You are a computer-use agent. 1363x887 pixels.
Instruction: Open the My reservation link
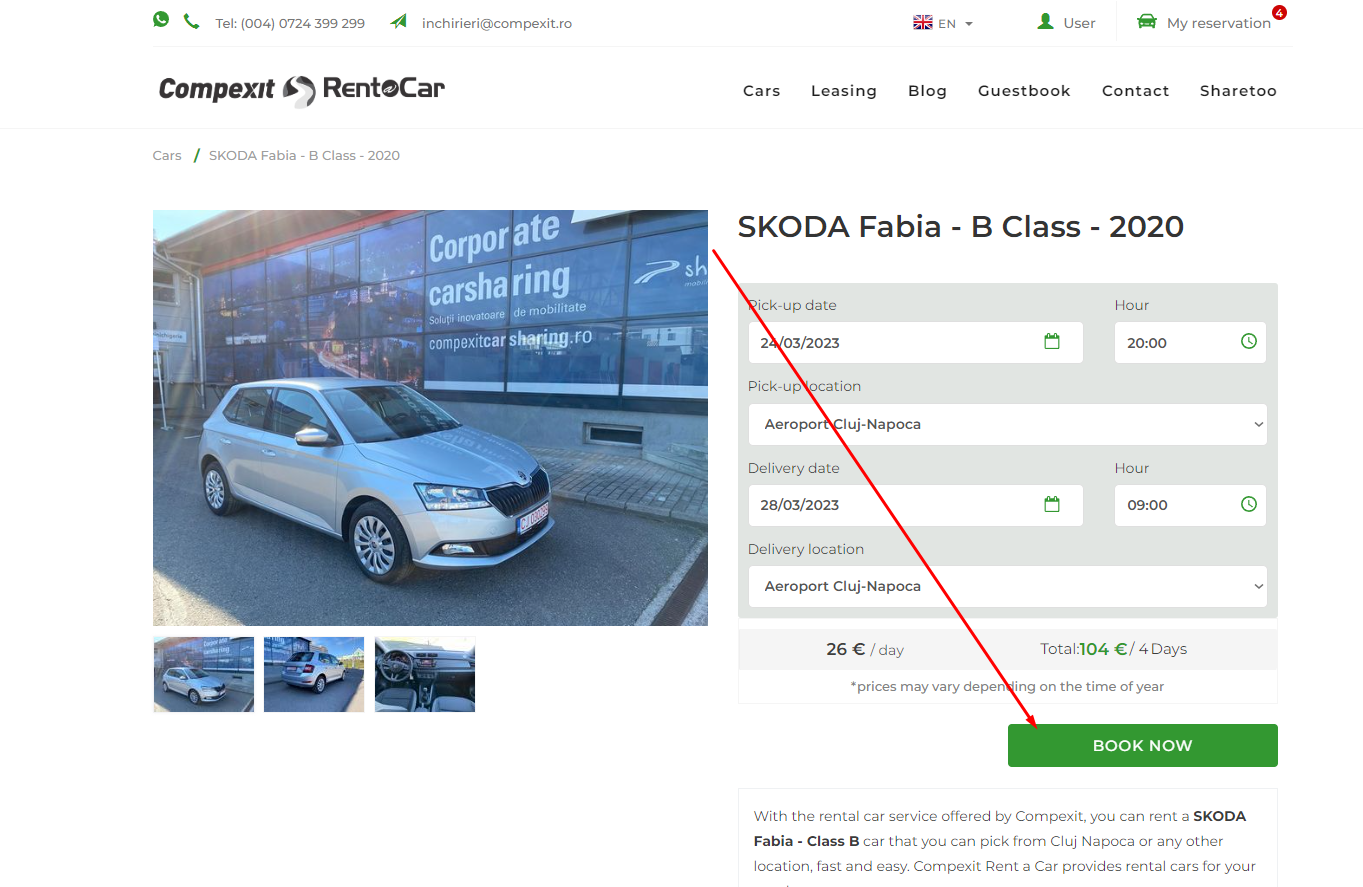[1218, 23]
